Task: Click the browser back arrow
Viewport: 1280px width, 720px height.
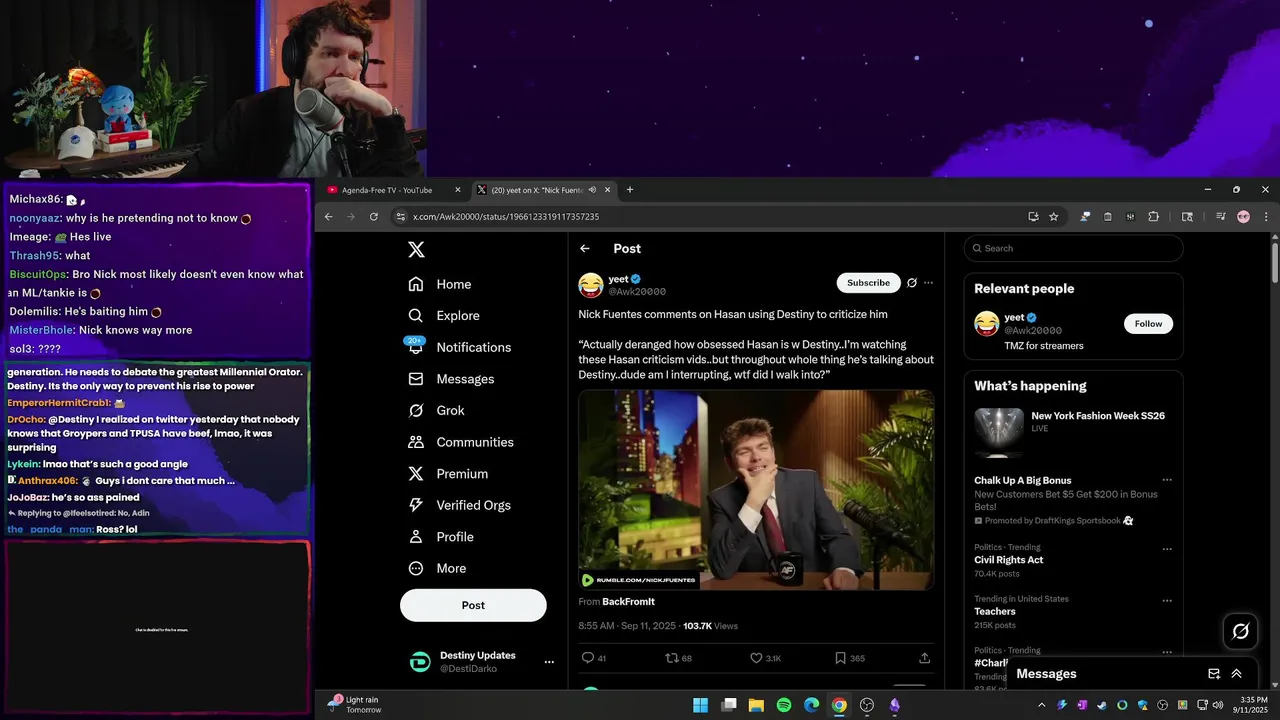Action: click(x=328, y=216)
